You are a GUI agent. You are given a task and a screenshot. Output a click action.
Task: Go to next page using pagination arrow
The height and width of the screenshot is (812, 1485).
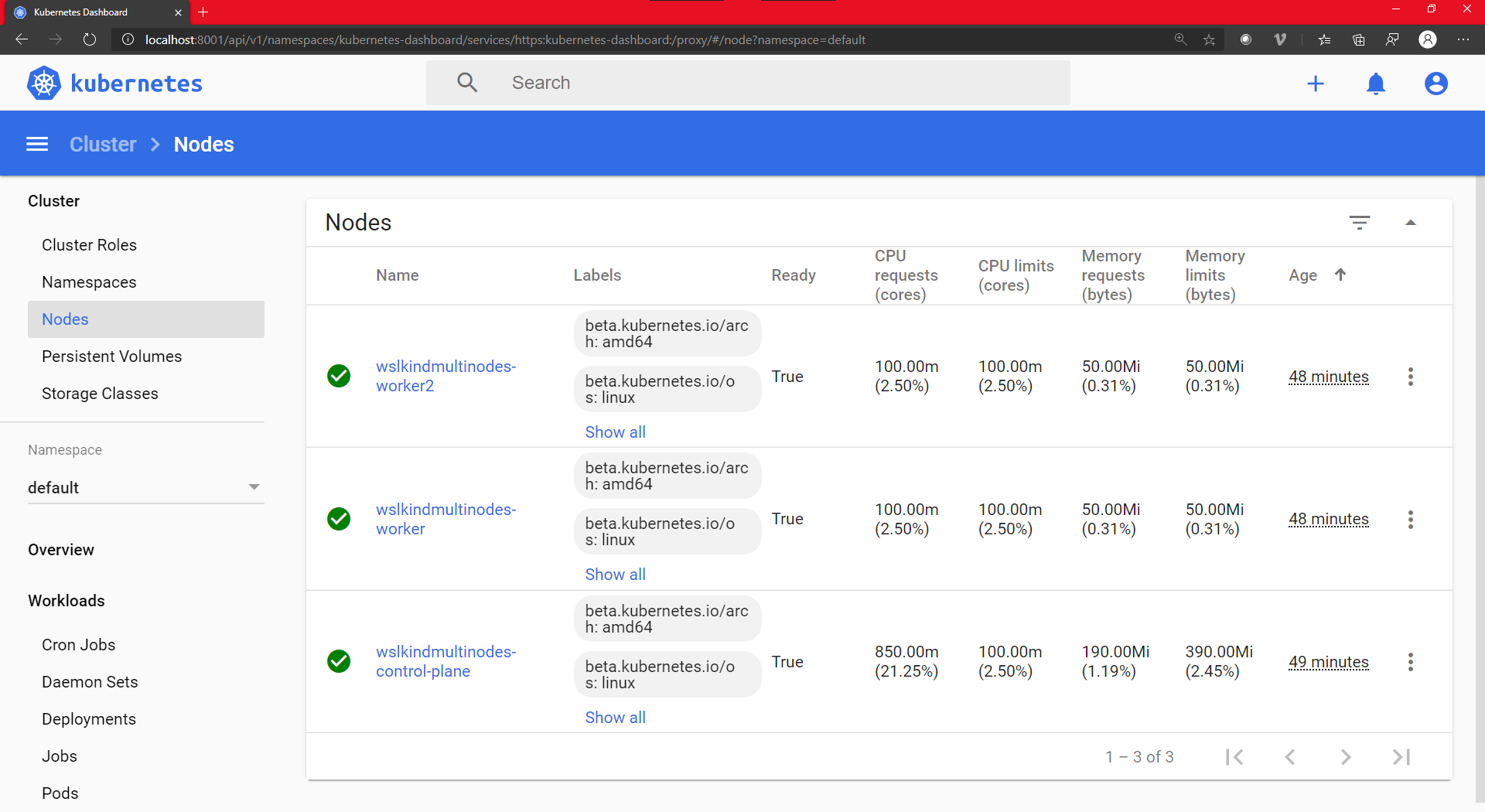click(x=1346, y=757)
